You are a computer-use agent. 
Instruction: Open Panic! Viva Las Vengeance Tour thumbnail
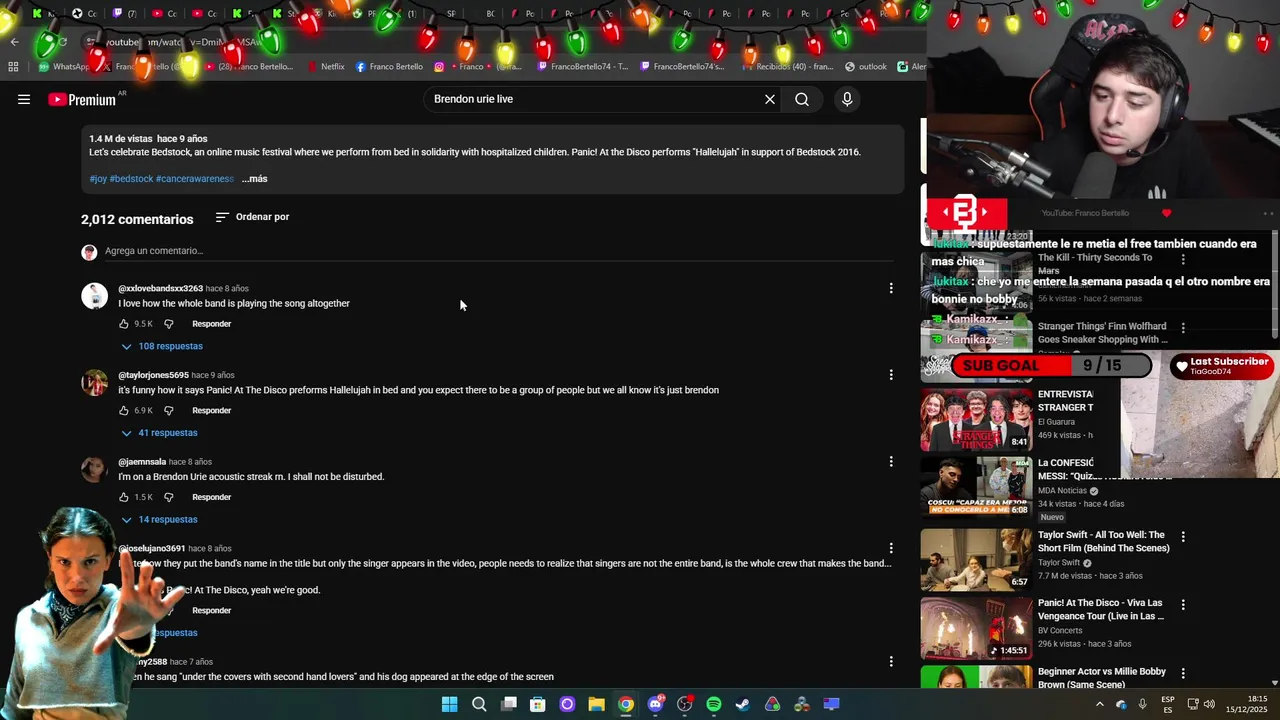point(976,628)
